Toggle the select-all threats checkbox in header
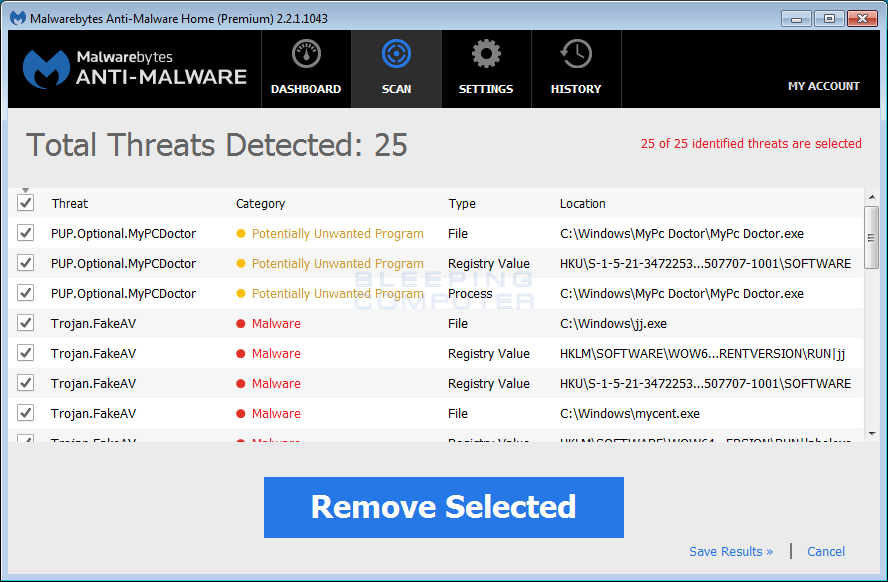This screenshot has height=582, width=888. pyautogui.click(x=25, y=203)
